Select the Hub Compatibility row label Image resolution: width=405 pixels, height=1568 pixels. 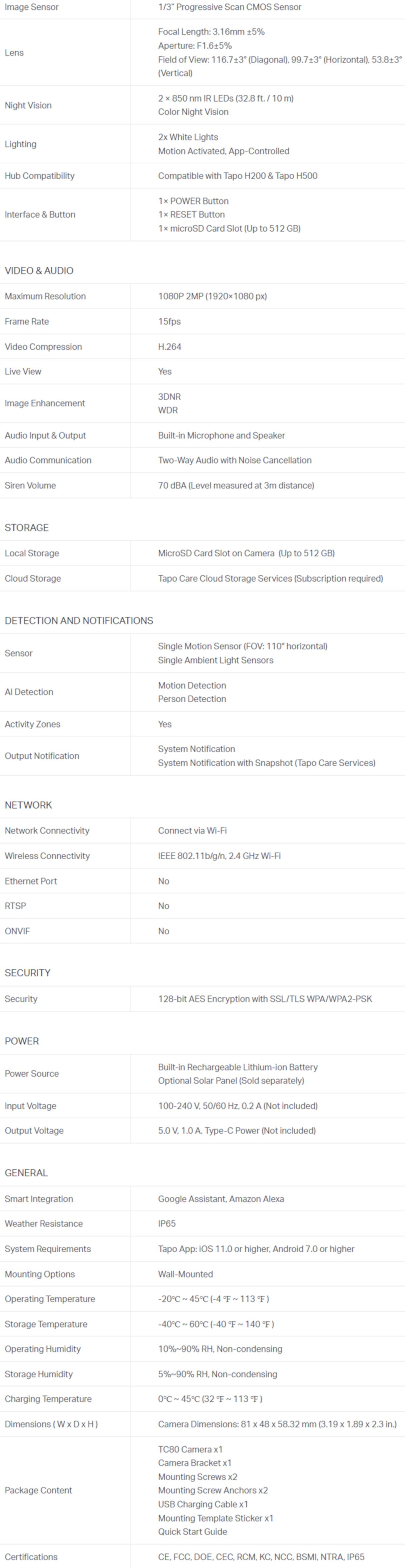[39, 176]
